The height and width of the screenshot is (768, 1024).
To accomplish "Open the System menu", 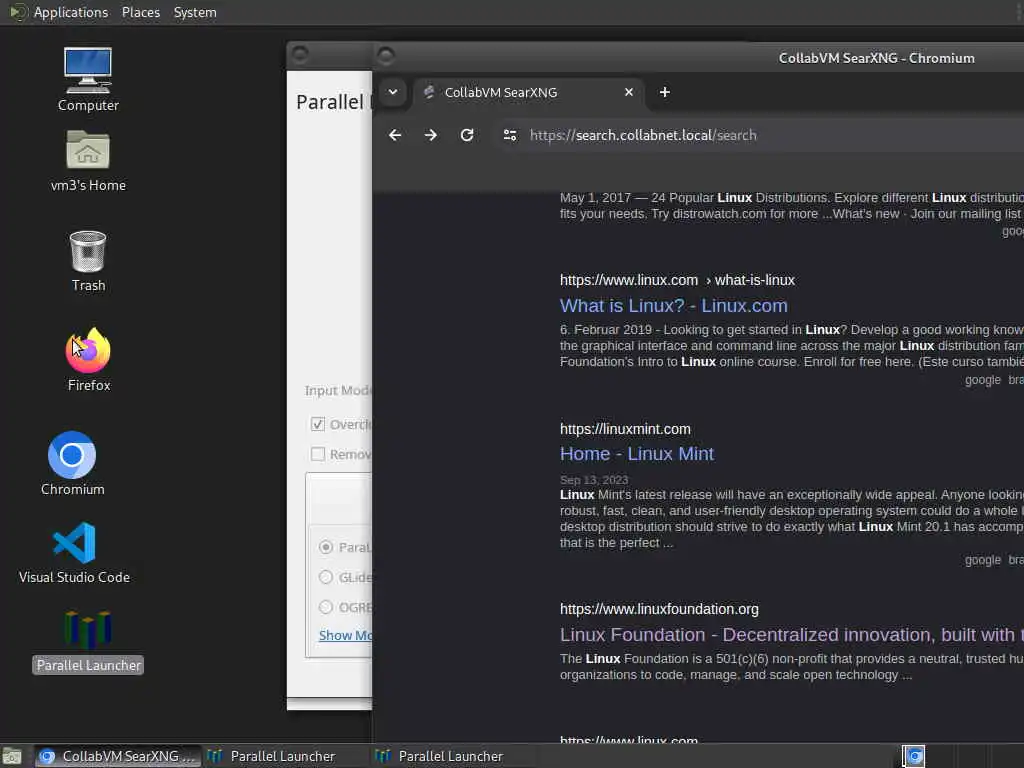I will tap(195, 12).
